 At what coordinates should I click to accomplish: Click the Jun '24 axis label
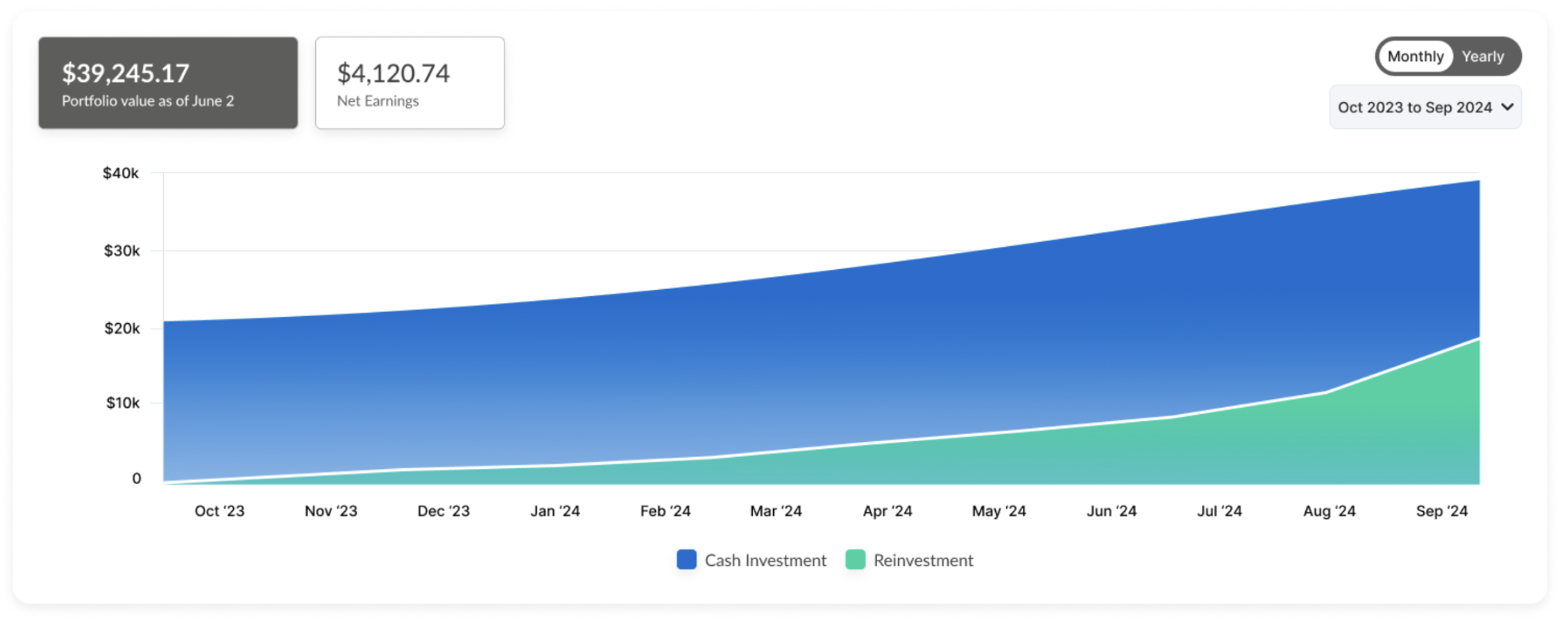1112,511
